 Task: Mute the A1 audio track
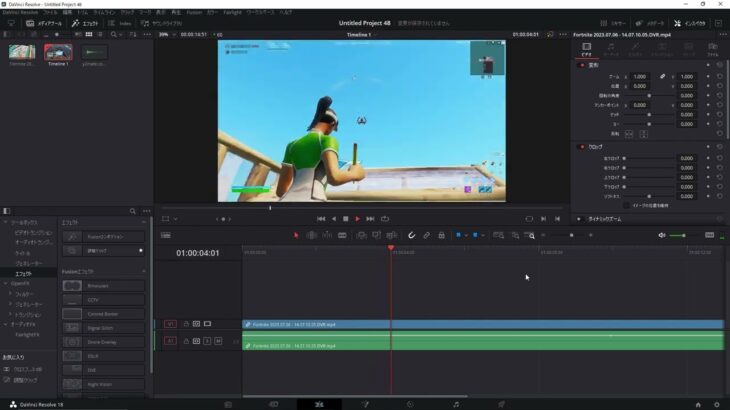tap(218, 341)
